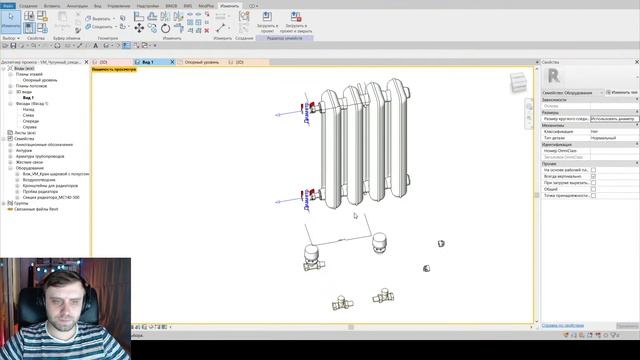The width and height of the screenshot is (640, 360).
Task: Select 'Связанные файлы Revit' in the browser
Action: 36,209
